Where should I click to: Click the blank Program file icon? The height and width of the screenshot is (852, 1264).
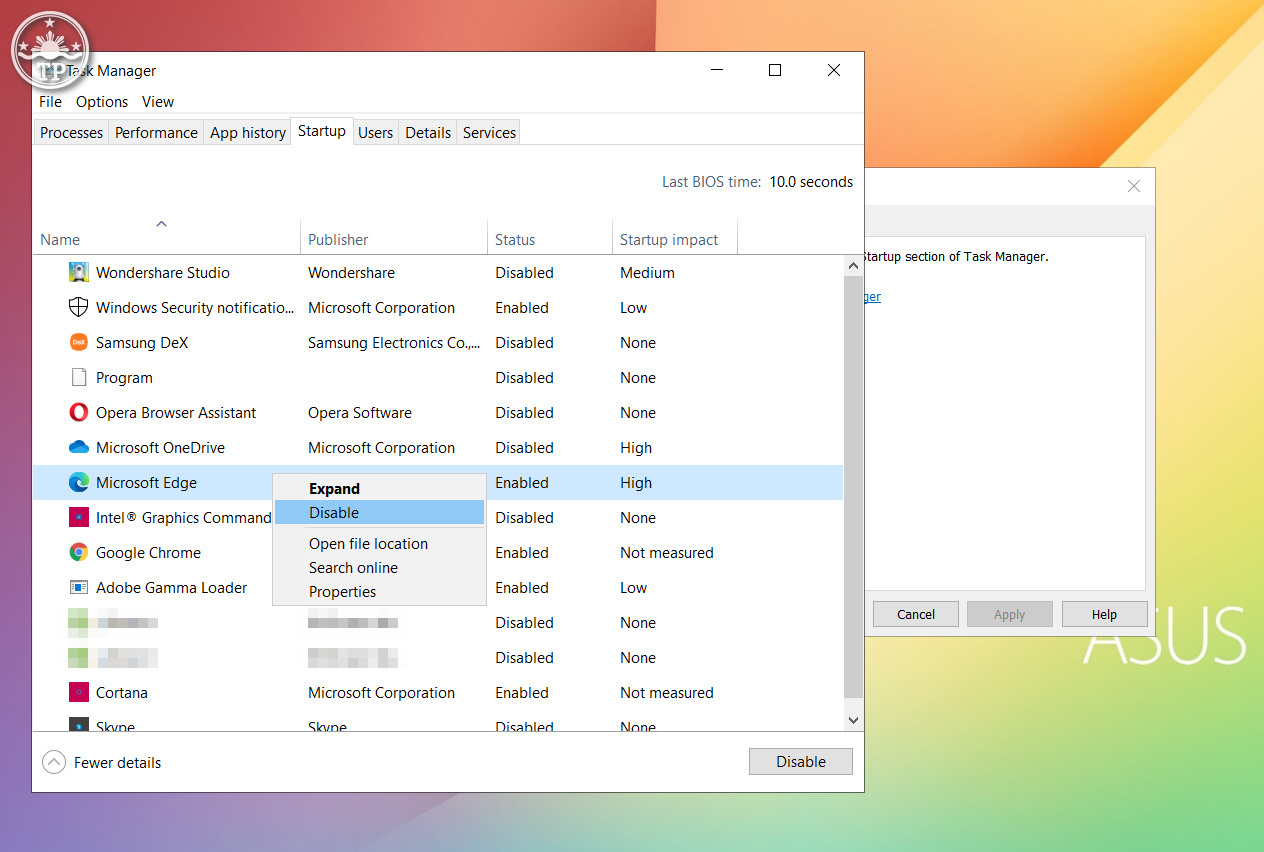point(79,377)
